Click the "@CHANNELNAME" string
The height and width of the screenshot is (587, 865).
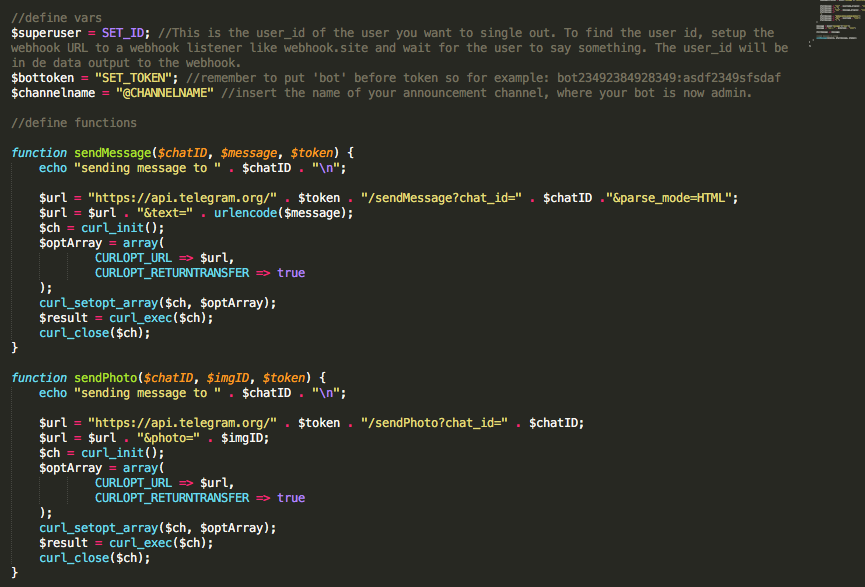165,93
